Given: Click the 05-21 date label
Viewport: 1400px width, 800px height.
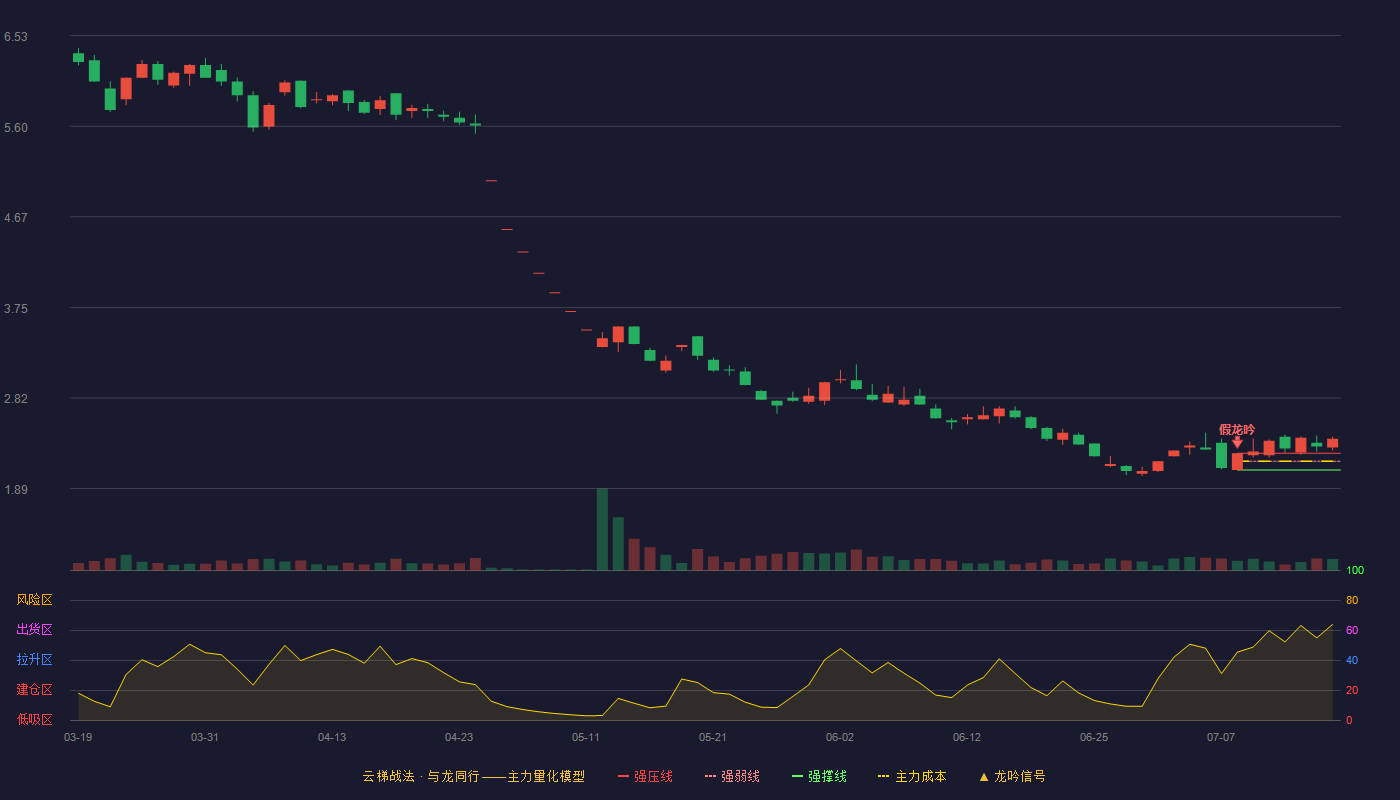Looking at the screenshot, I should point(713,737).
